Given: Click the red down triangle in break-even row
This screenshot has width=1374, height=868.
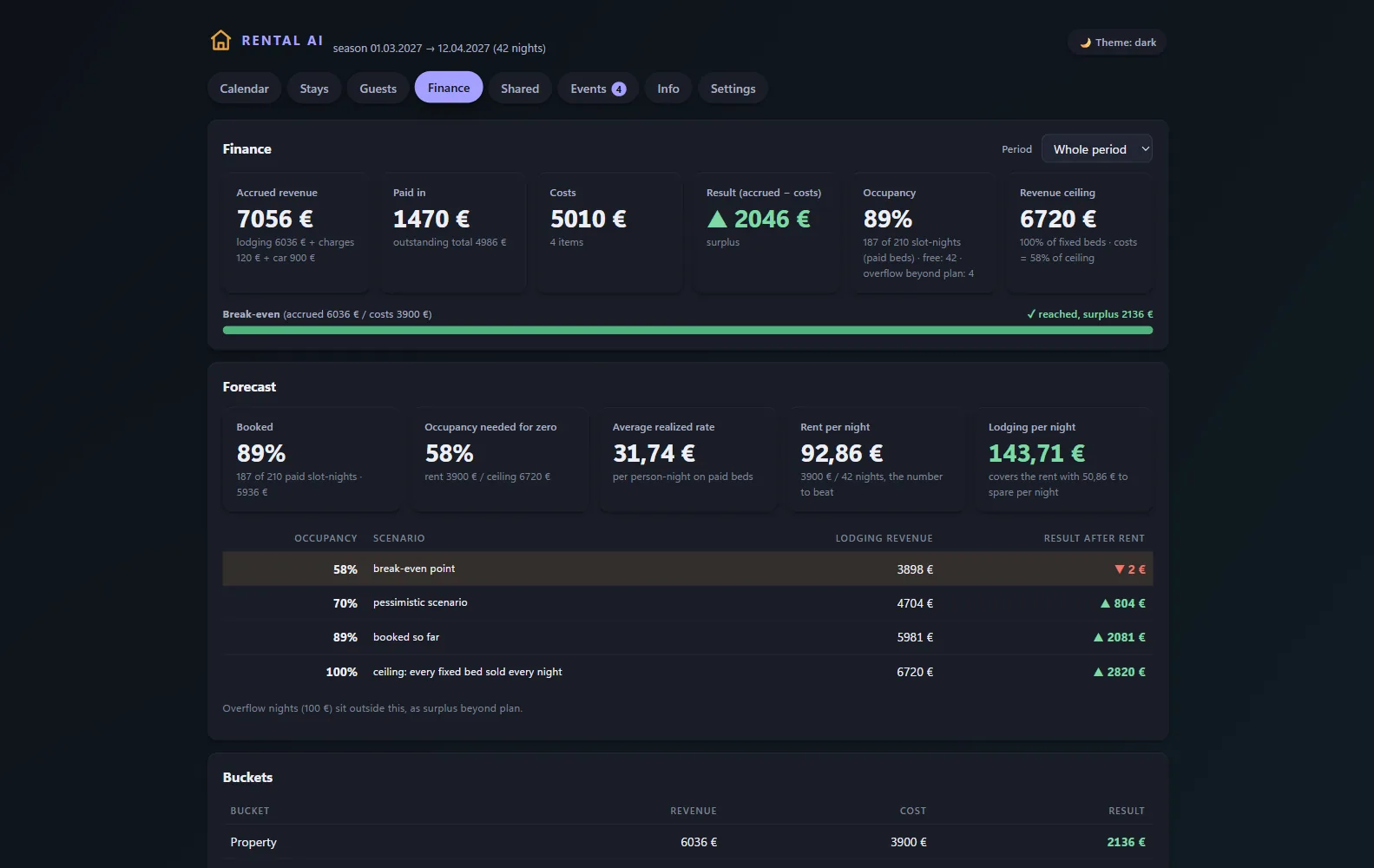Looking at the screenshot, I should click(1120, 569).
